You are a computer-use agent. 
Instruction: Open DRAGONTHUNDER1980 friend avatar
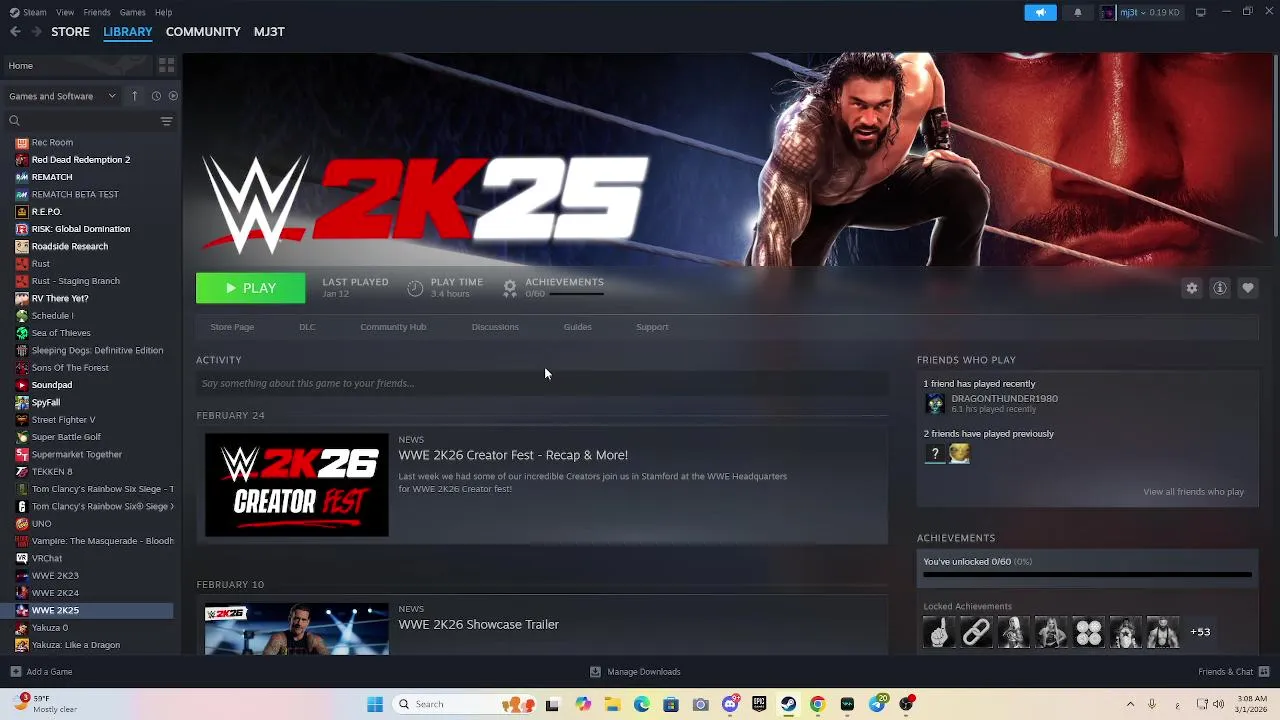(x=935, y=403)
